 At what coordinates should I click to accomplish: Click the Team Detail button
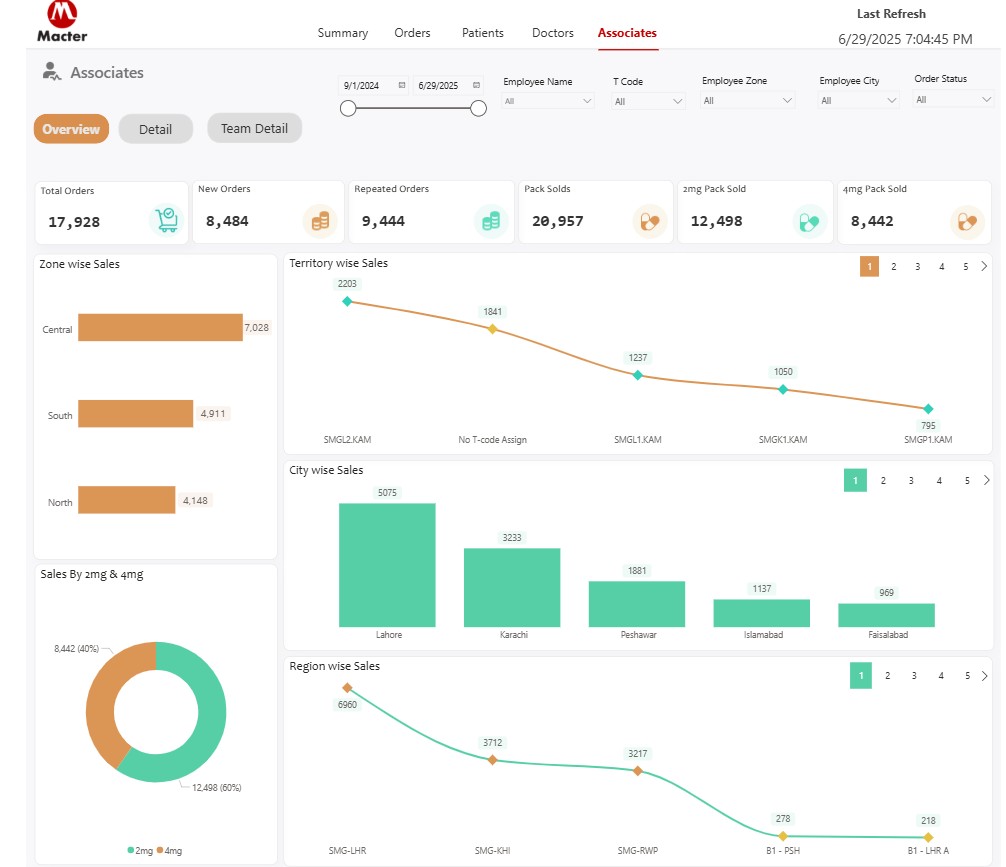[x=254, y=128]
